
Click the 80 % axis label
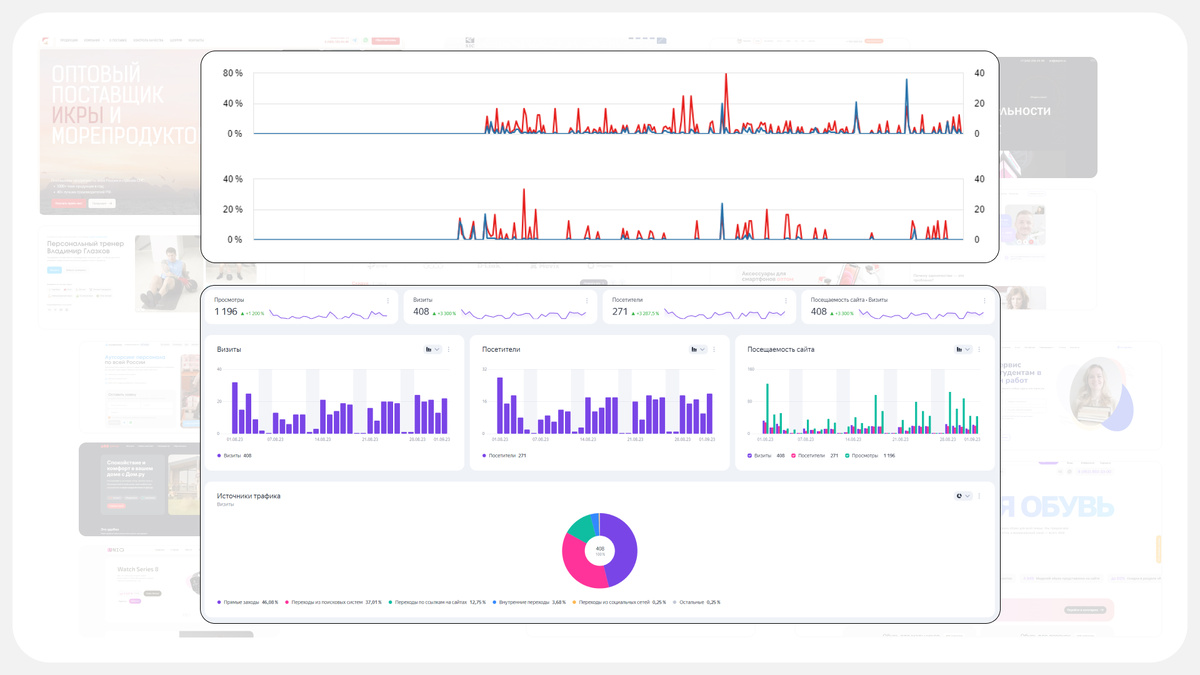pos(232,73)
